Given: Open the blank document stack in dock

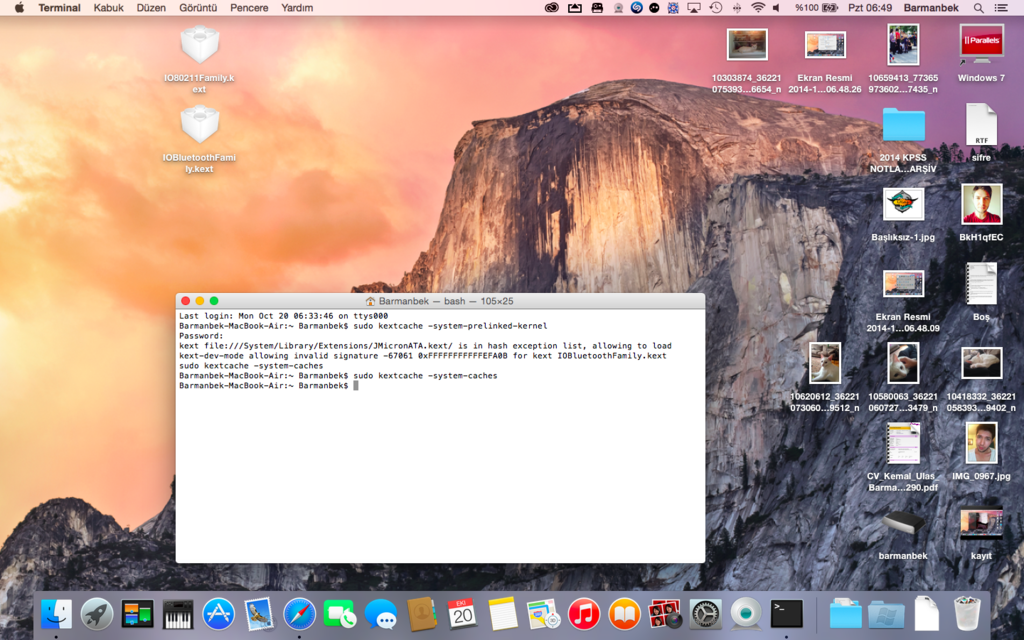Looking at the screenshot, I should click(927, 615).
